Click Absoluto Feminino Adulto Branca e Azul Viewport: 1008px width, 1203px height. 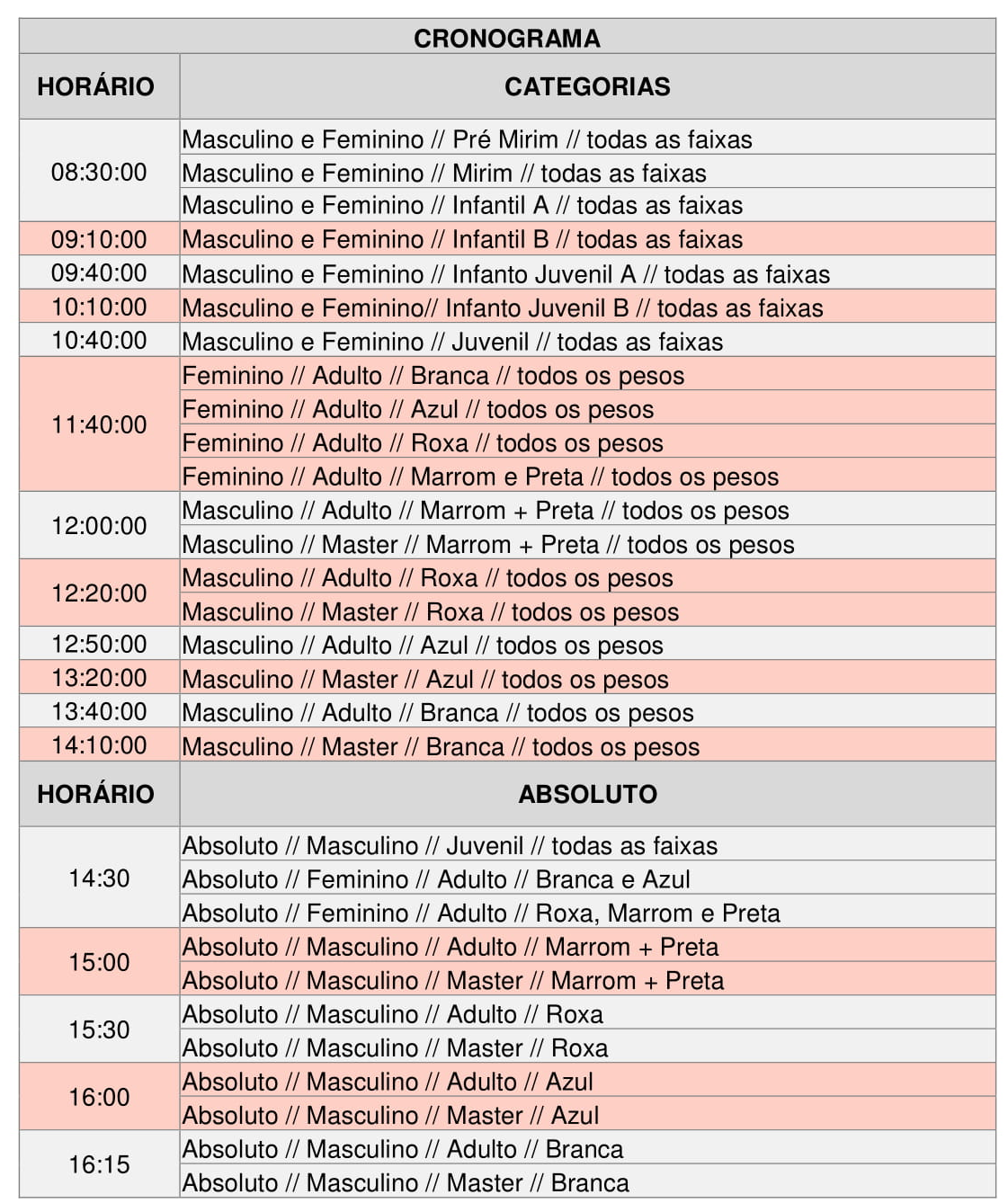click(436, 879)
